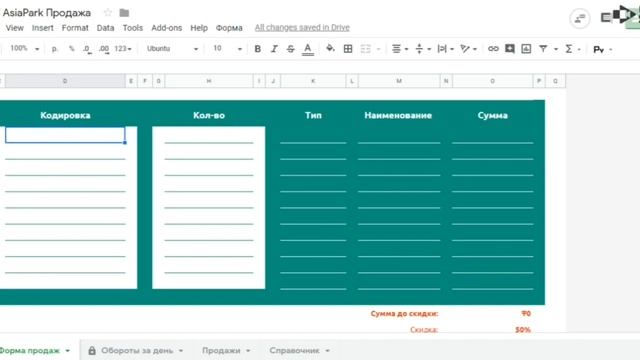The height and width of the screenshot is (360, 640).
Task: Click the lock icon on Обороты за день
Action: pyautogui.click(x=92, y=350)
